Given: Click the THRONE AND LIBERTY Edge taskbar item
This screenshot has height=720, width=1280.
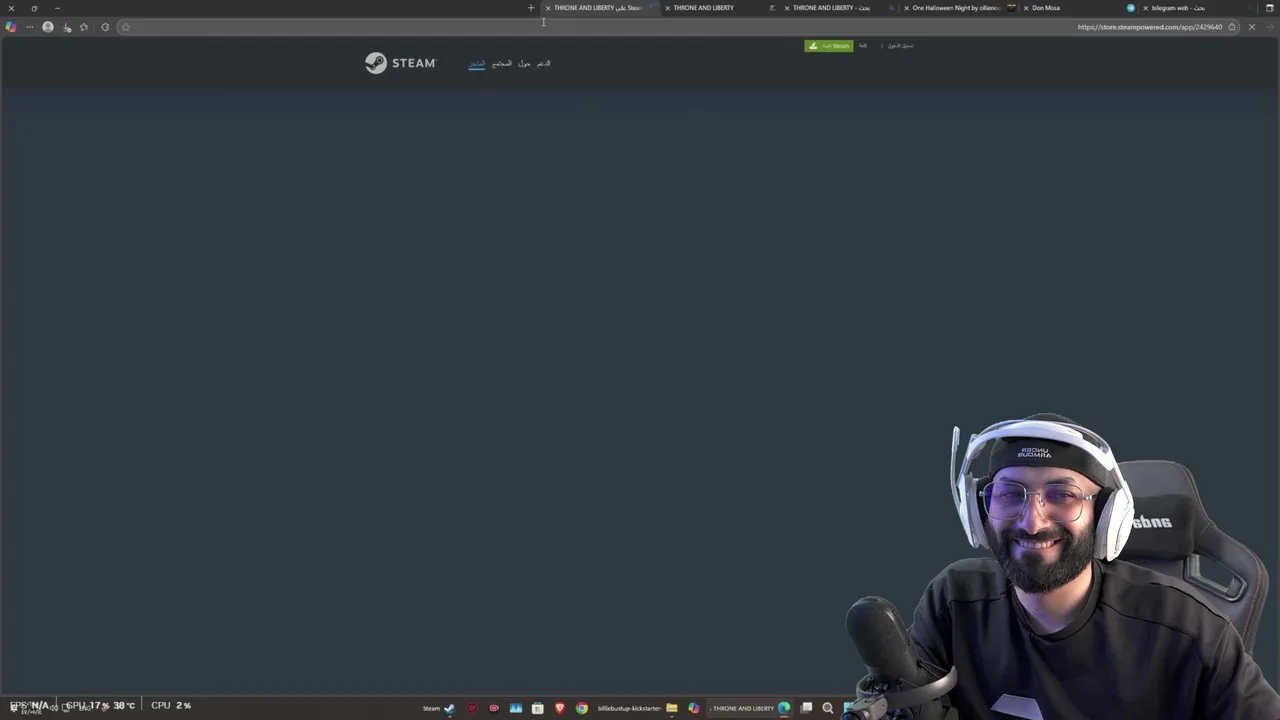Looking at the screenshot, I should tap(750, 708).
